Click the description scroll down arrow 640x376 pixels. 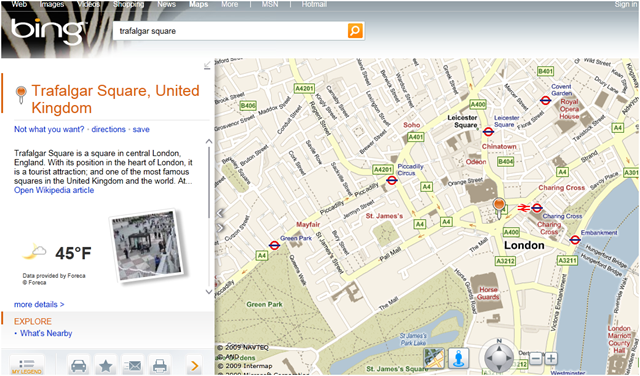click(x=209, y=291)
